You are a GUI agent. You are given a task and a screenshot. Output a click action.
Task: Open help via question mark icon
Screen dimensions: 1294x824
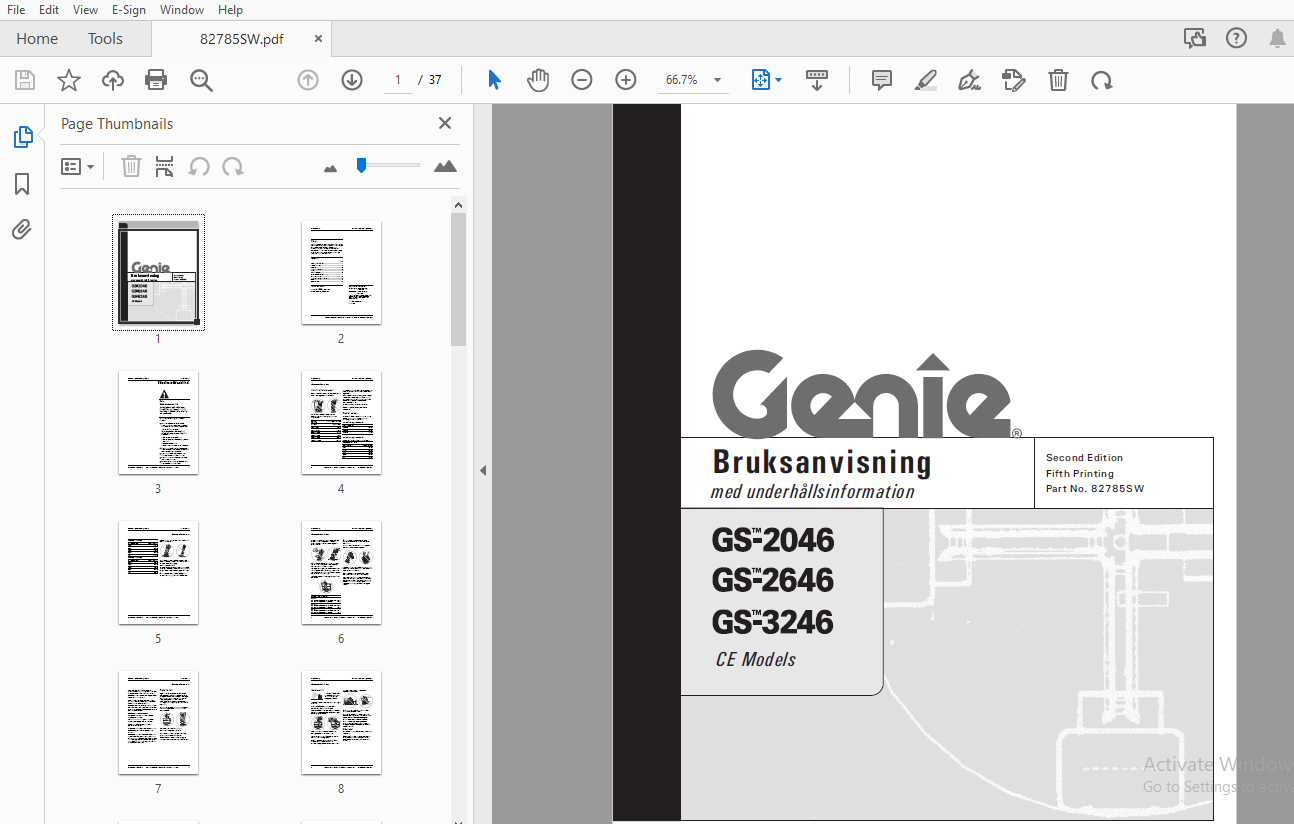(x=1237, y=39)
